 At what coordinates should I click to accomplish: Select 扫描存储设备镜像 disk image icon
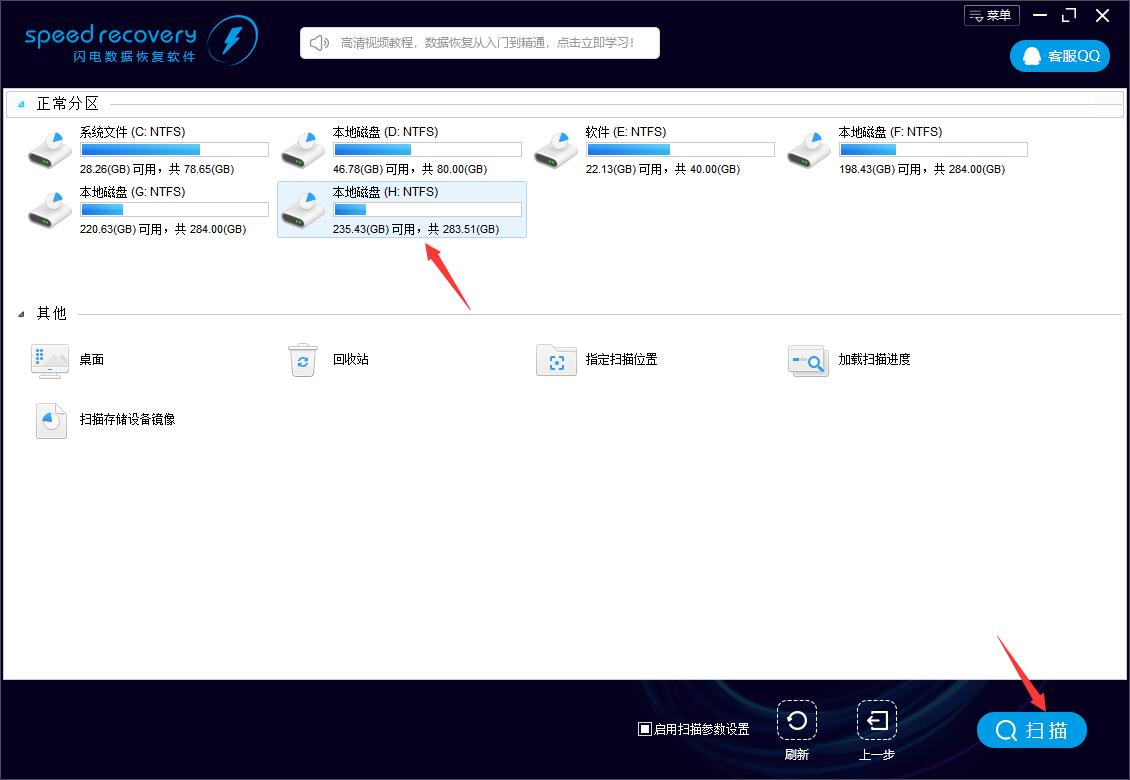[51, 420]
